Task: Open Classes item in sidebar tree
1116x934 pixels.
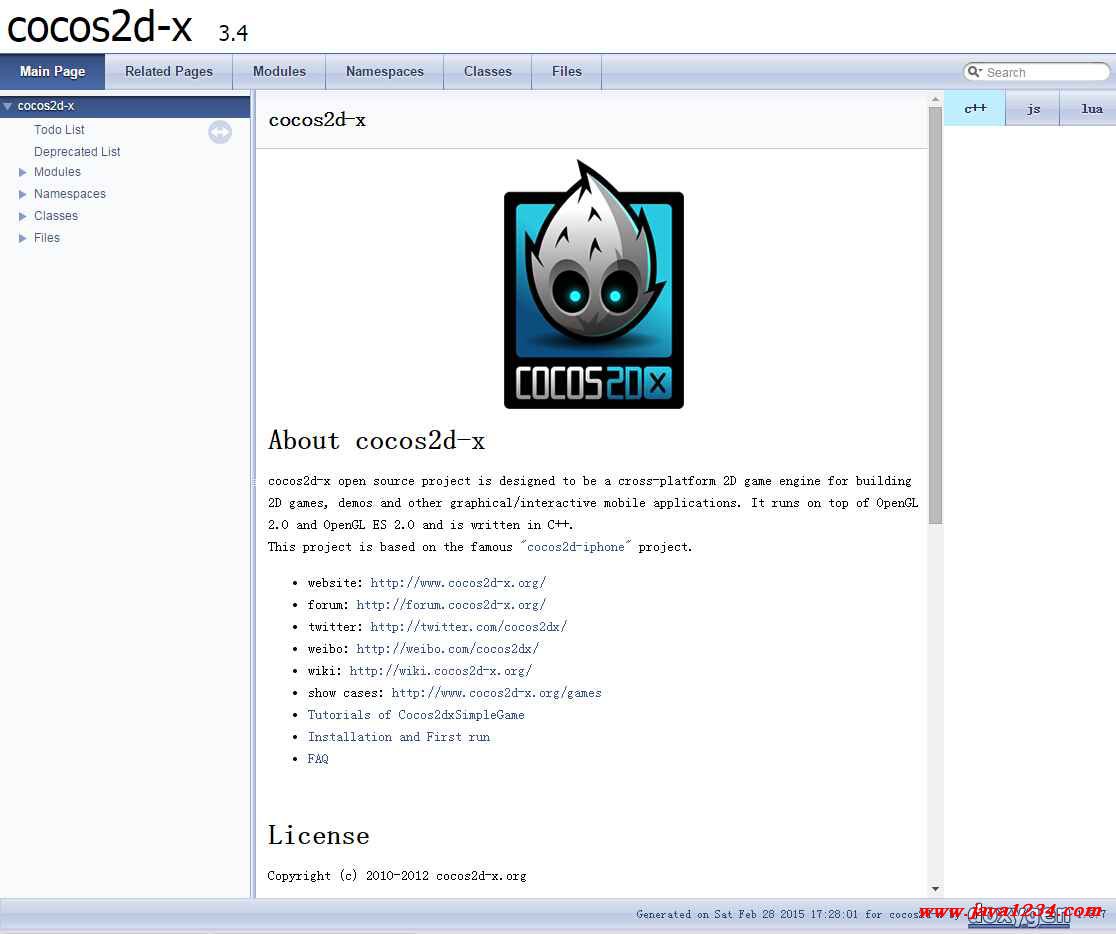Action: tap(56, 216)
